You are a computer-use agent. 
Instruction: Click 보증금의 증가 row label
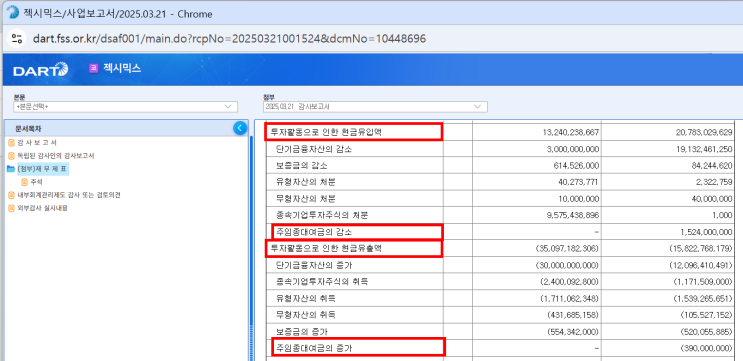(301, 331)
